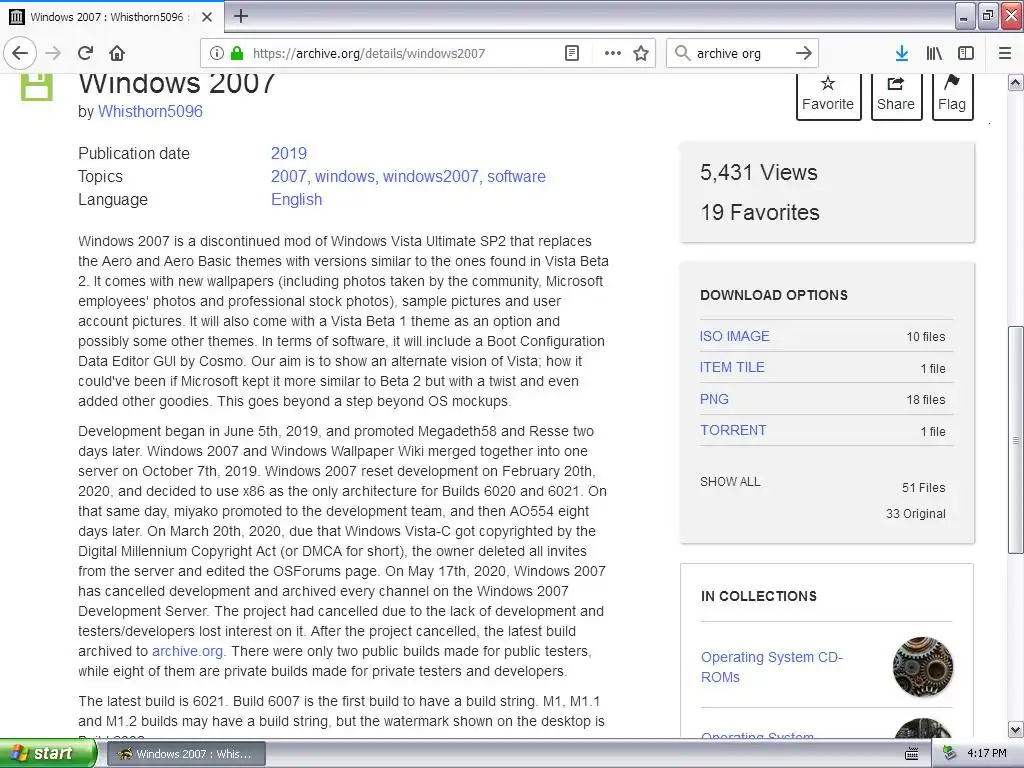Open the windows2007 topic link
1024x768 pixels.
tap(430, 176)
